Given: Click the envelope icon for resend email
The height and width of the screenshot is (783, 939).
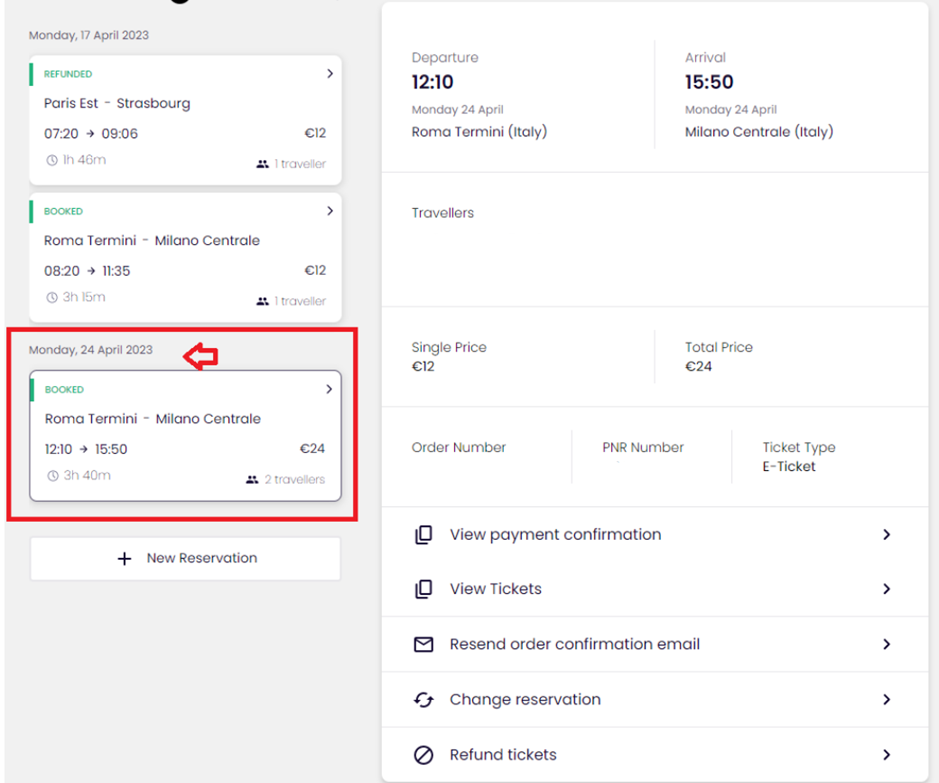Looking at the screenshot, I should click(423, 644).
